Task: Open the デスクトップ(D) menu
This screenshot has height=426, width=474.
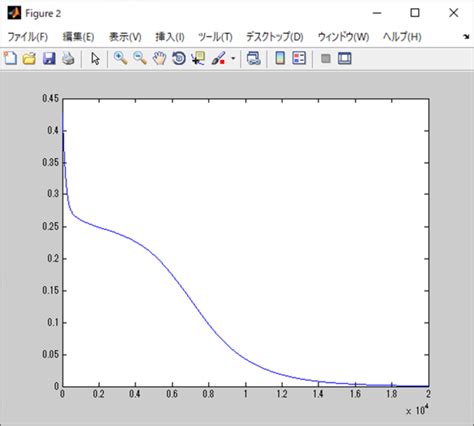Action: (x=275, y=37)
